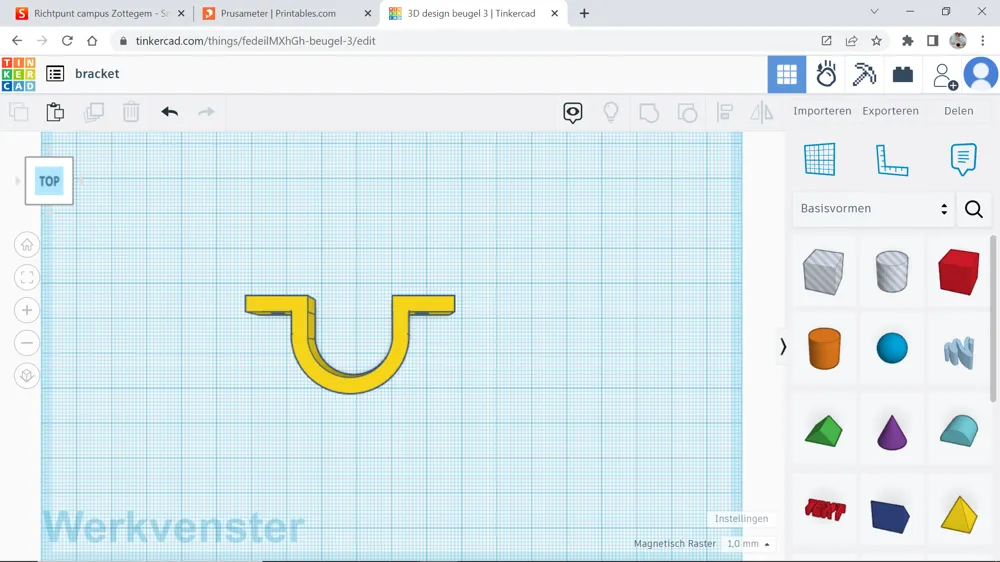Toggle perspective orthographic view cube icon
Image resolution: width=1000 pixels, height=562 pixels.
[x=27, y=375]
